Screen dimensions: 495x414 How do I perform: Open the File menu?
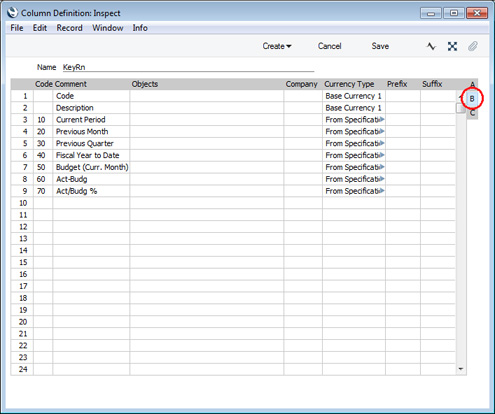[17, 28]
